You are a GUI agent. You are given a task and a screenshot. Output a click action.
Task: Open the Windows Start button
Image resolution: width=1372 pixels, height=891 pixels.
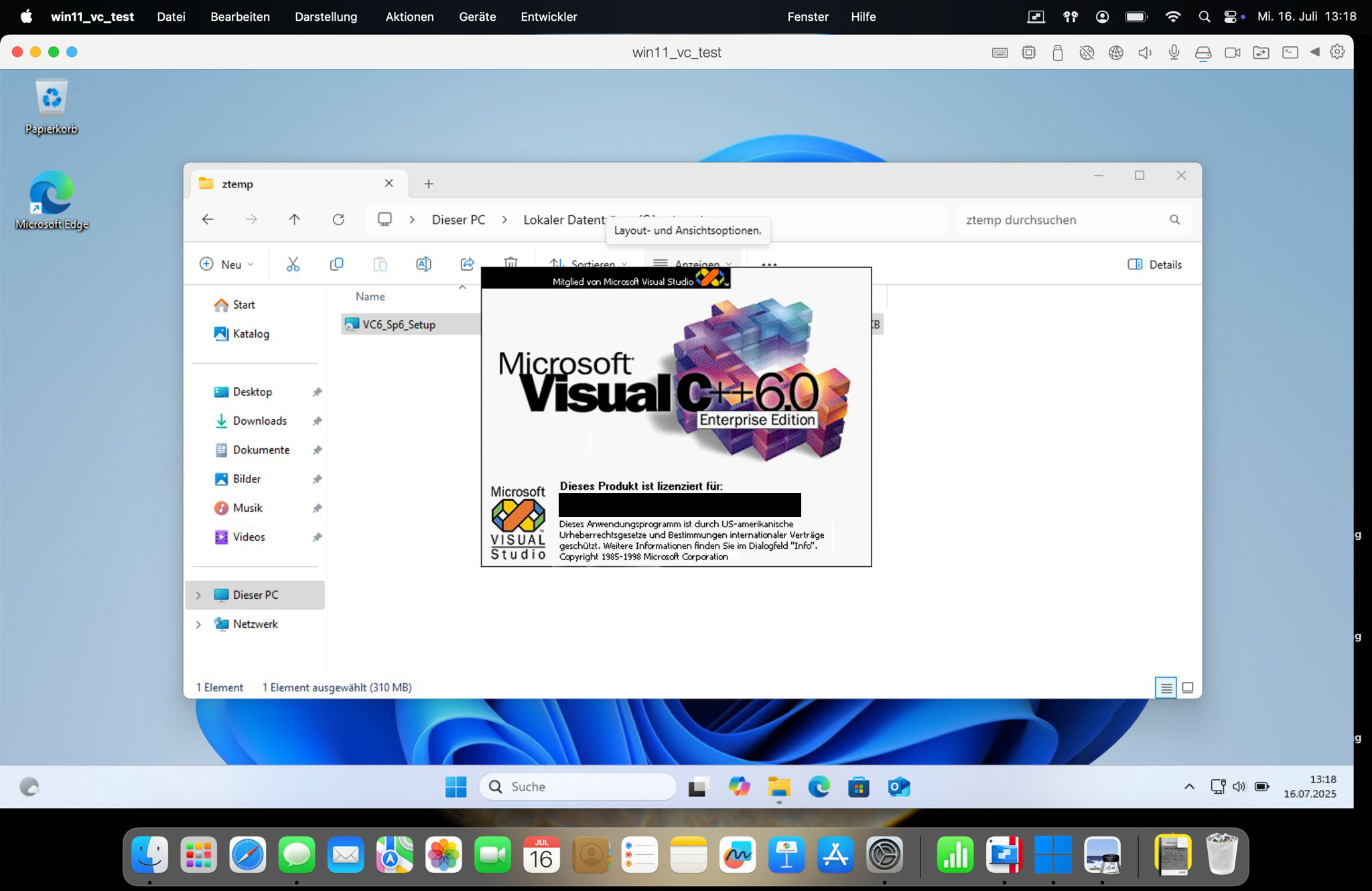[456, 786]
